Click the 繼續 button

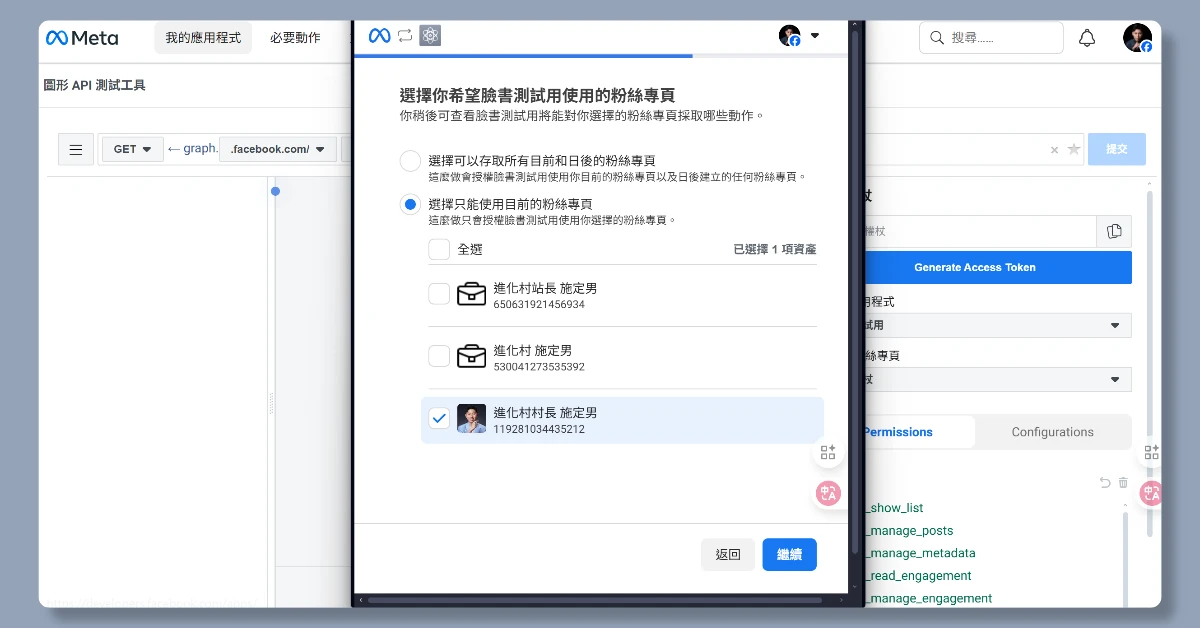coord(789,555)
